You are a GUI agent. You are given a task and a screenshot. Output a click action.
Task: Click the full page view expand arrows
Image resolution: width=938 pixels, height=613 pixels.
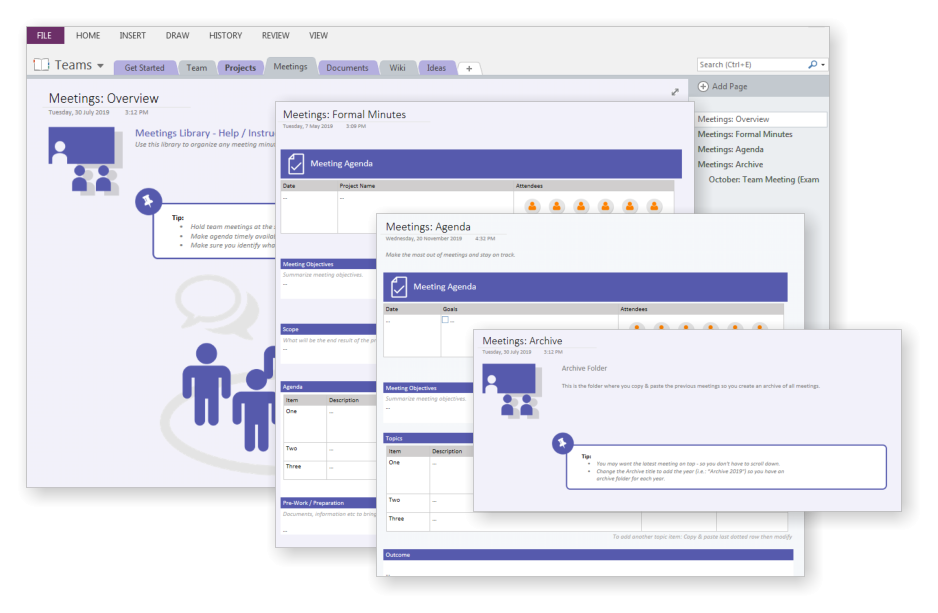[675, 92]
